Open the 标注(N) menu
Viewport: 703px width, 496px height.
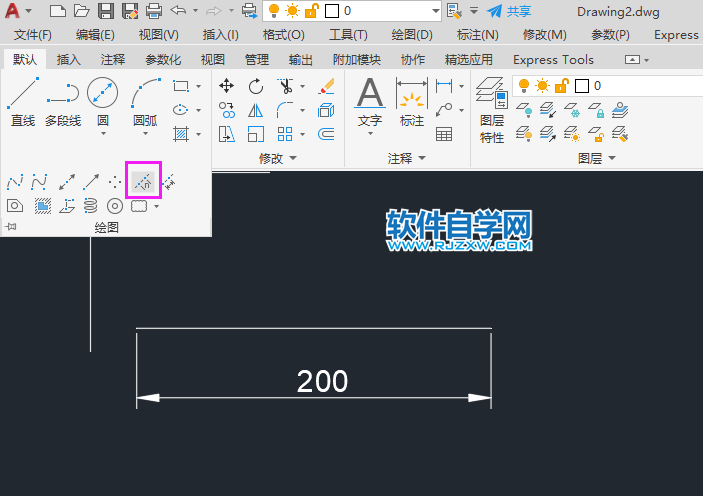477,35
